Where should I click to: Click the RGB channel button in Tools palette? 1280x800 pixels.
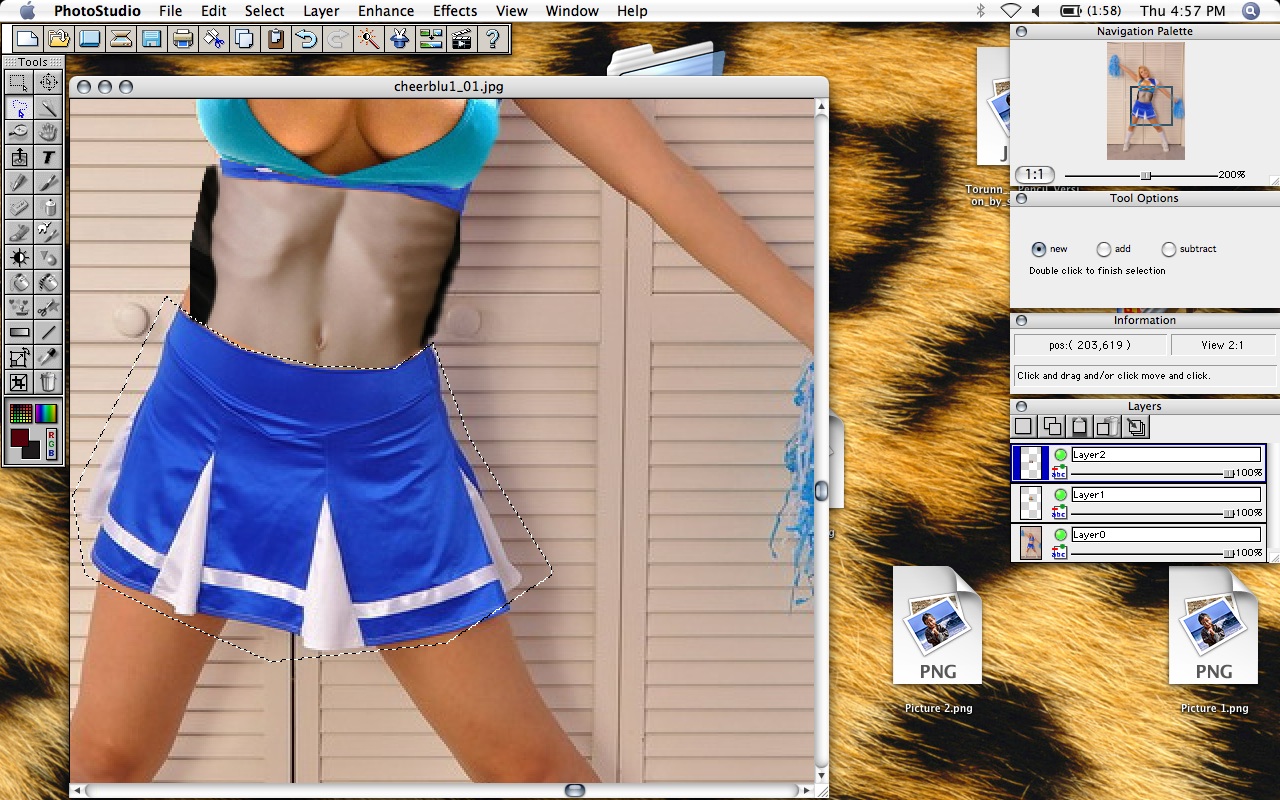point(52,443)
